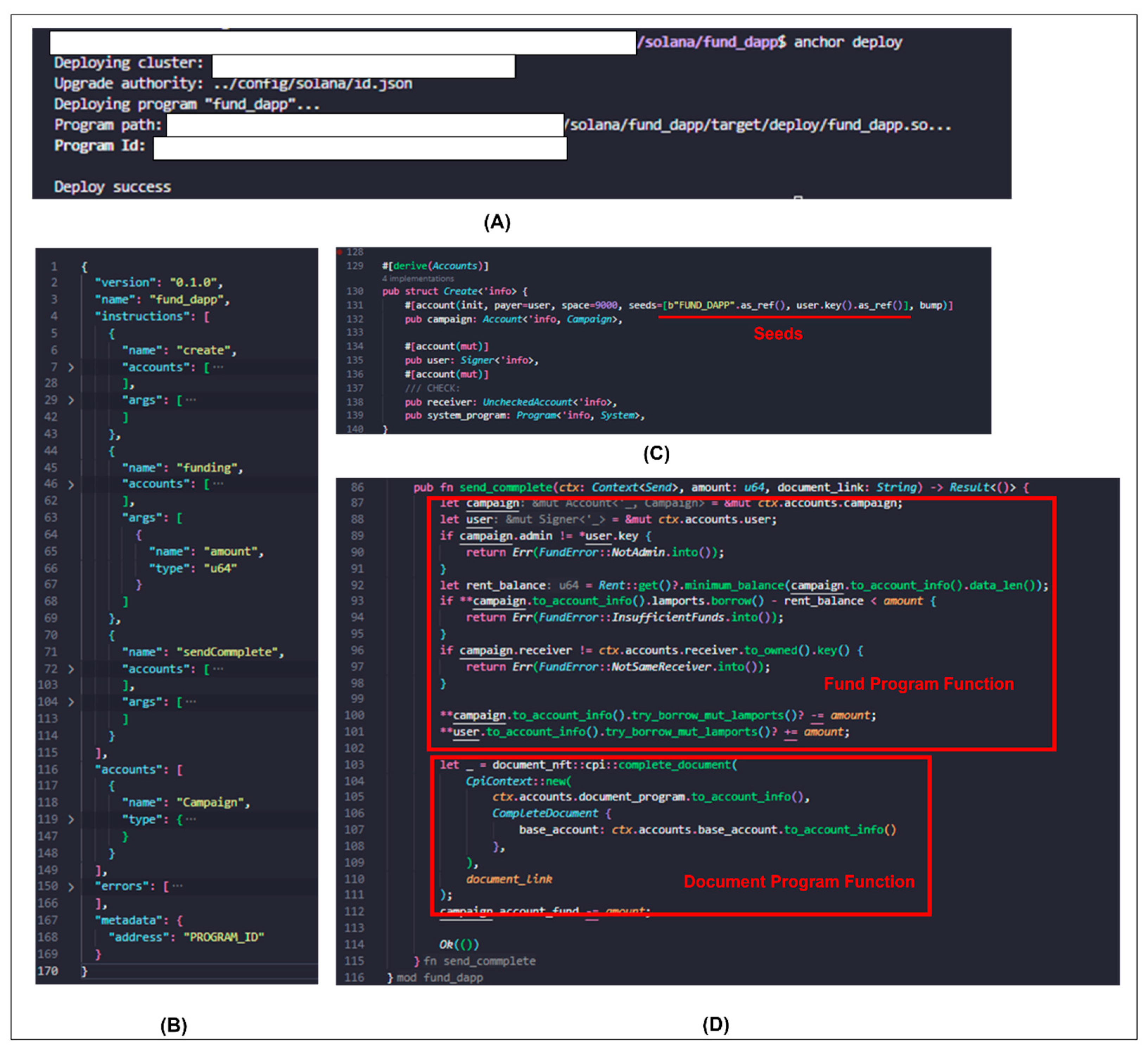
Task: Expand sendCommplete accounts array on line 72
Action: pos(71,670)
